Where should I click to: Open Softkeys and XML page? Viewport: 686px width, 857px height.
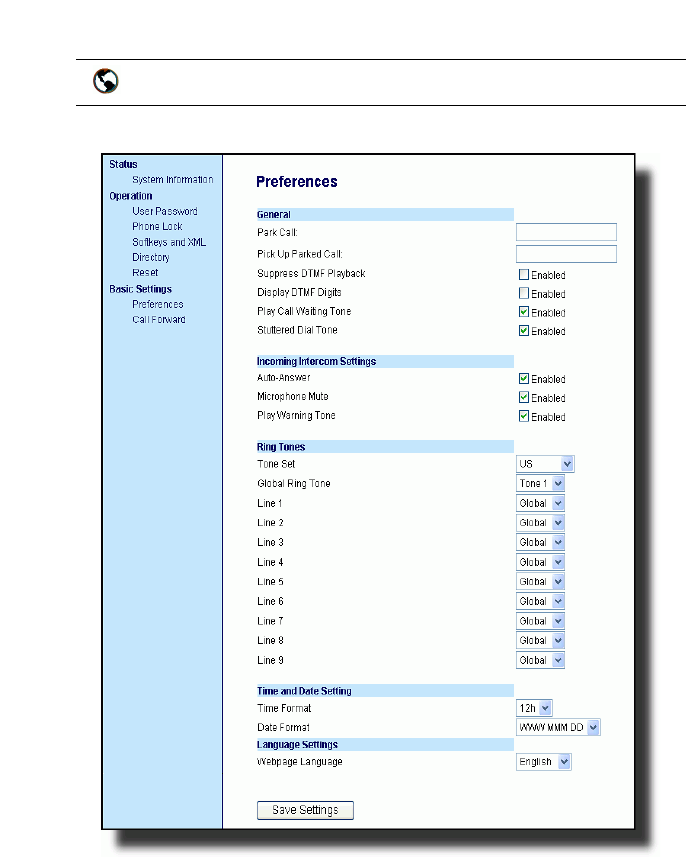pos(169,242)
